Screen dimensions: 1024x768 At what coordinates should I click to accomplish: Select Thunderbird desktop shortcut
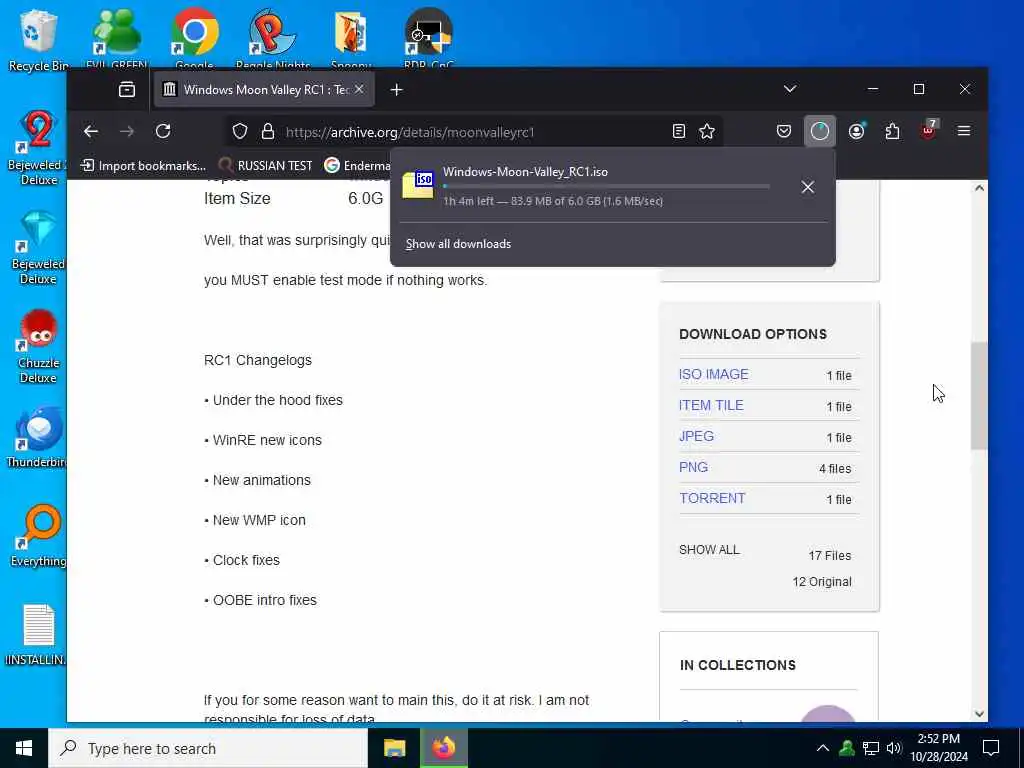tap(37, 438)
